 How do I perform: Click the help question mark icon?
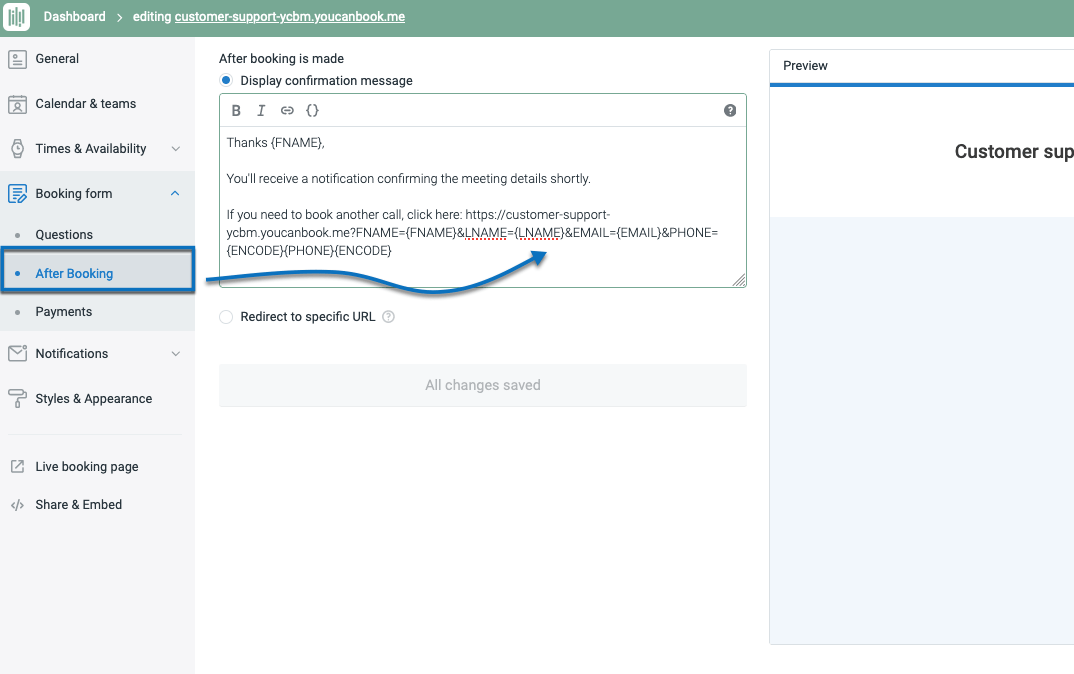pyautogui.click(x=730, y=110)
